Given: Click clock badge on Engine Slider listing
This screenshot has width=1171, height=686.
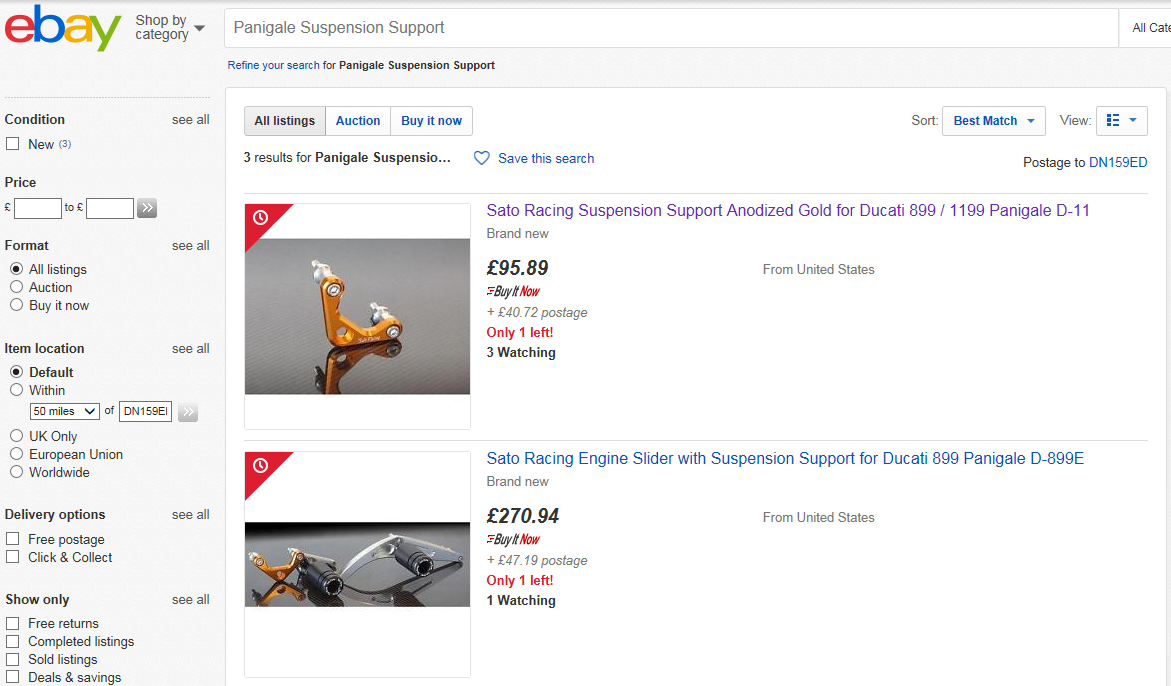Looking at the screenshot, I should click(261, 466).
